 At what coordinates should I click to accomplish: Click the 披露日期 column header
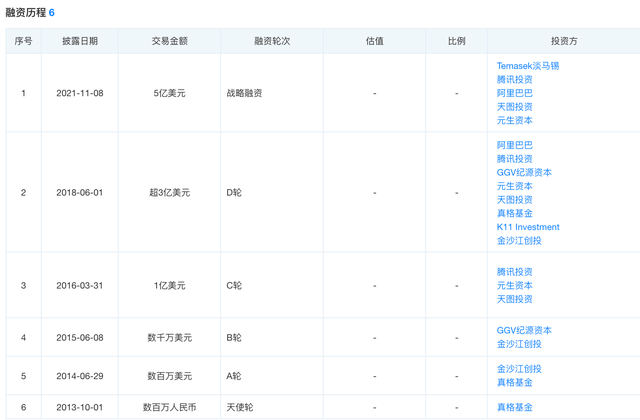[80, 41]
